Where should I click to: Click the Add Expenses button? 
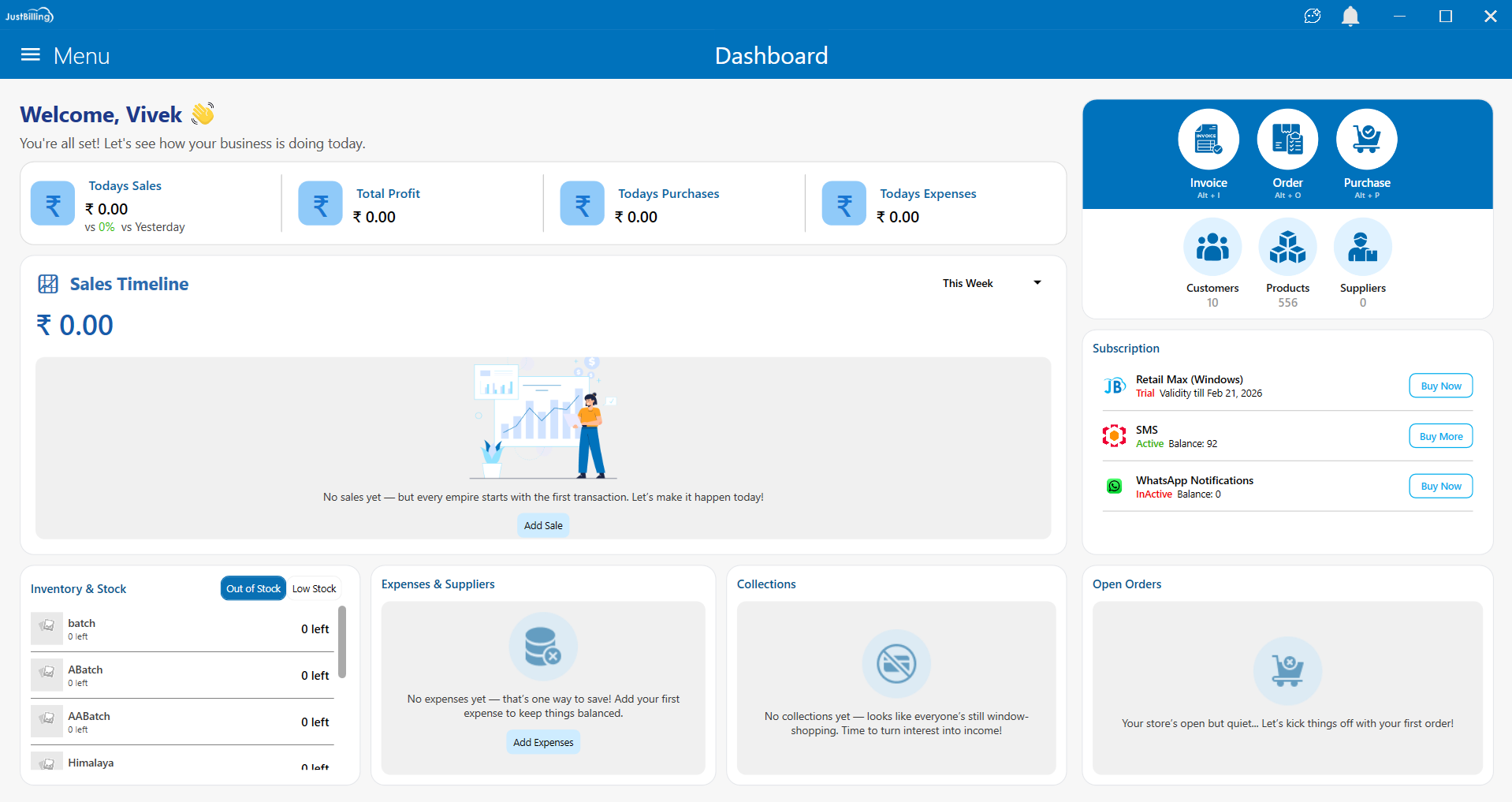pyautogui.click(x=543, y=743)
